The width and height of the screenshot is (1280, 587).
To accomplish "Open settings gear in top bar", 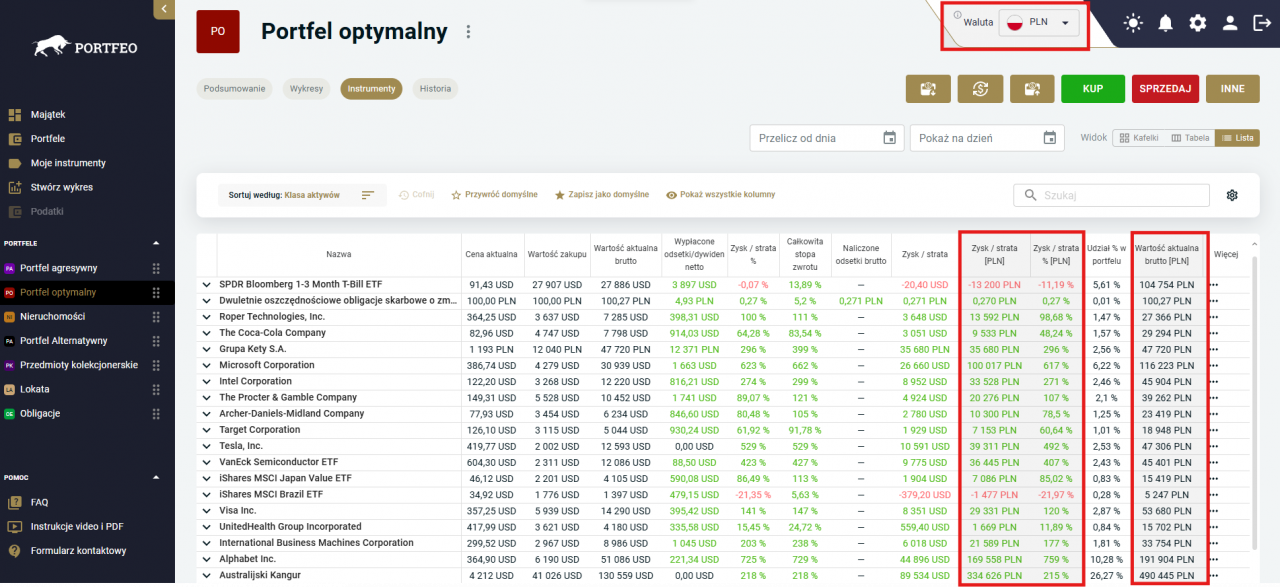I will pos(1197,23).
